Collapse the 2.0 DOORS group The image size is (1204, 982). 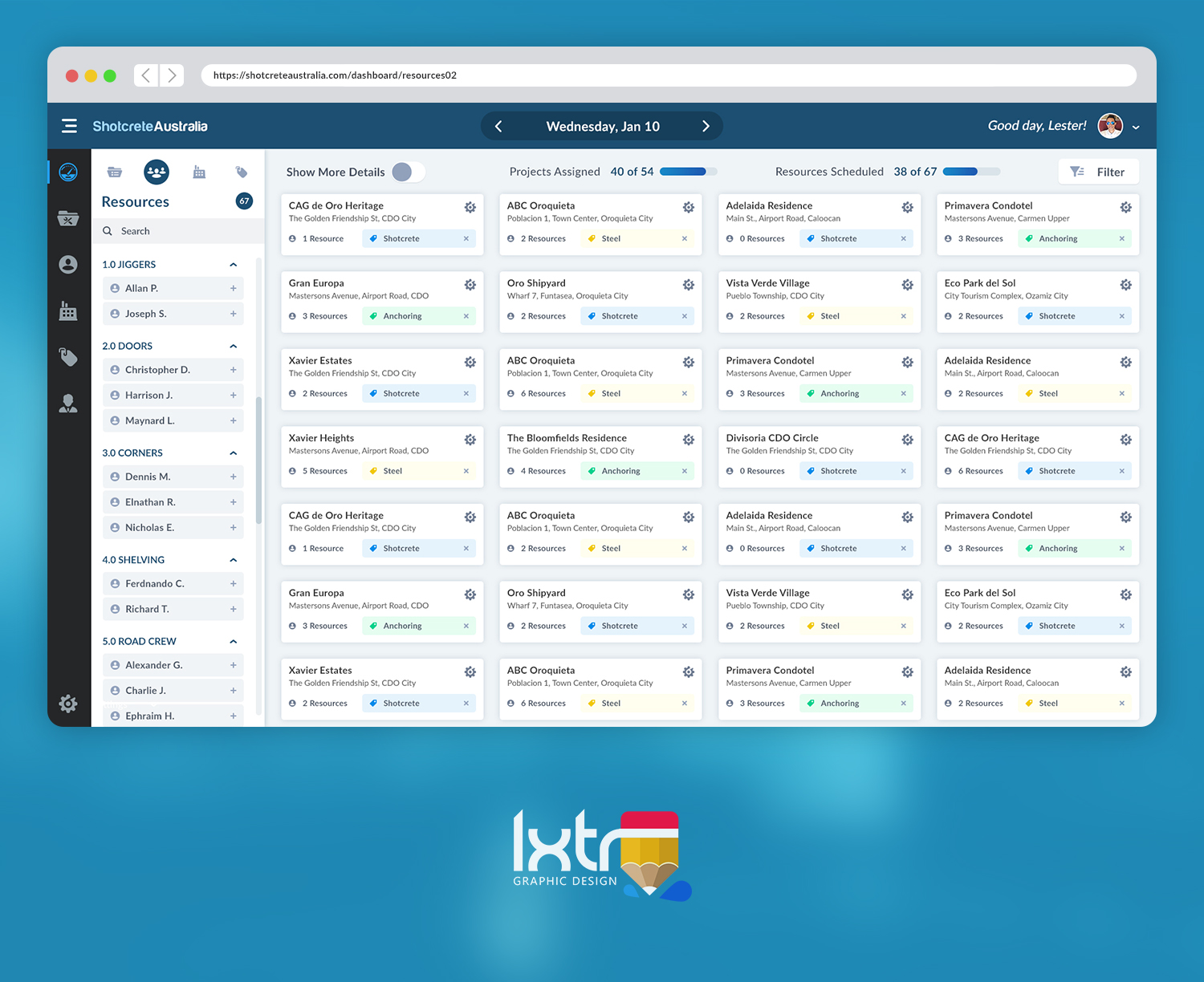[234, 347]
